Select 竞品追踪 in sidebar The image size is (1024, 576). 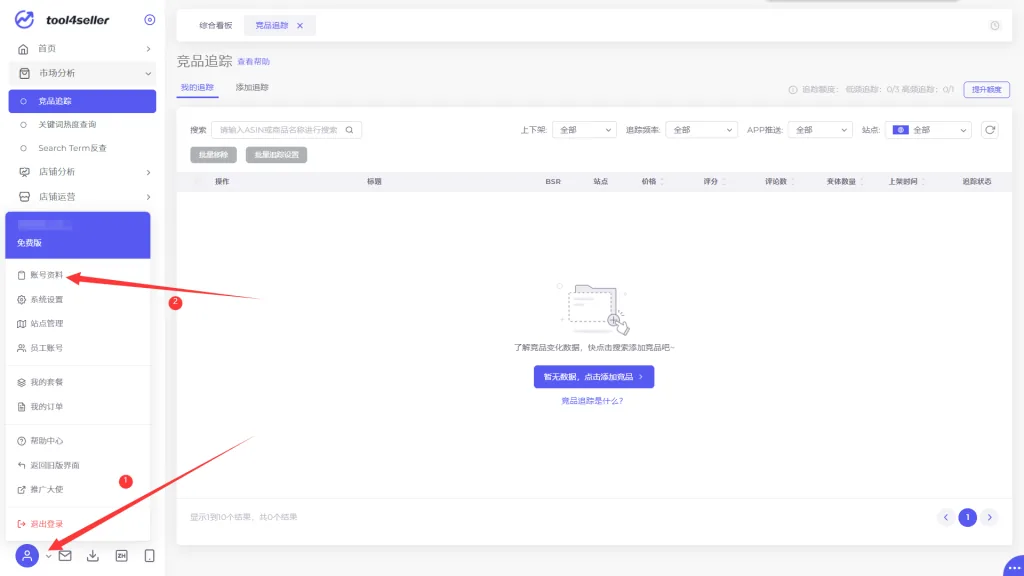82,101
